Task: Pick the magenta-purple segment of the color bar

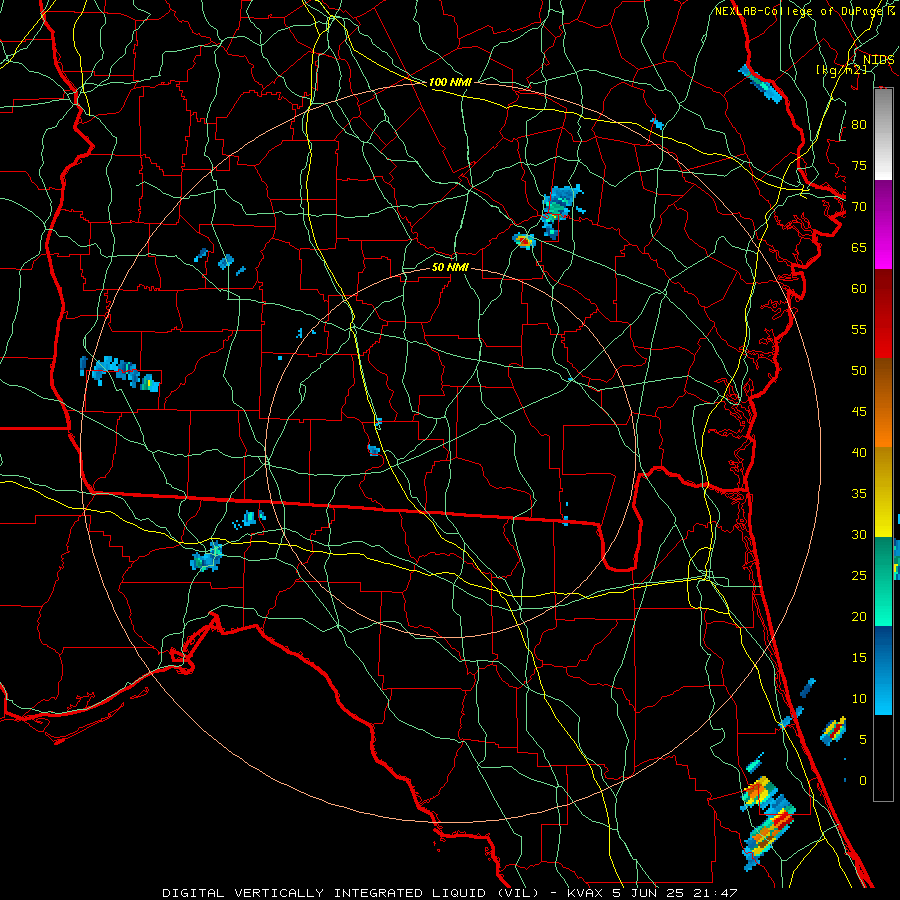Action: tap(883, 224)
